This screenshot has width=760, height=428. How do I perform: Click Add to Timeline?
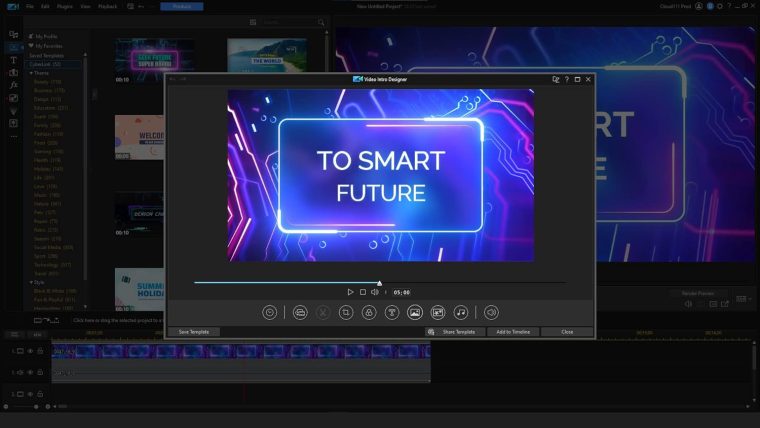tap(513, 332)
